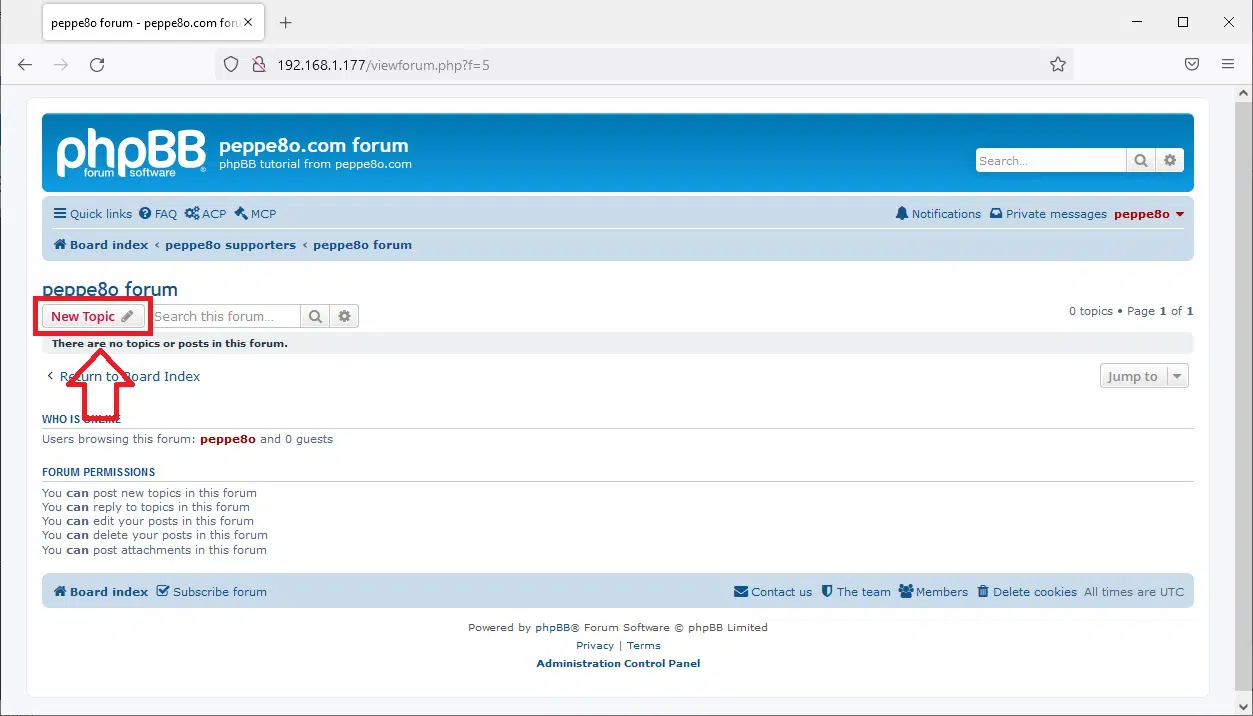The width and height of the screenshot is (1253, 716).
Task: Click the shield tracking protection icon
Action: tap(231, 65)
